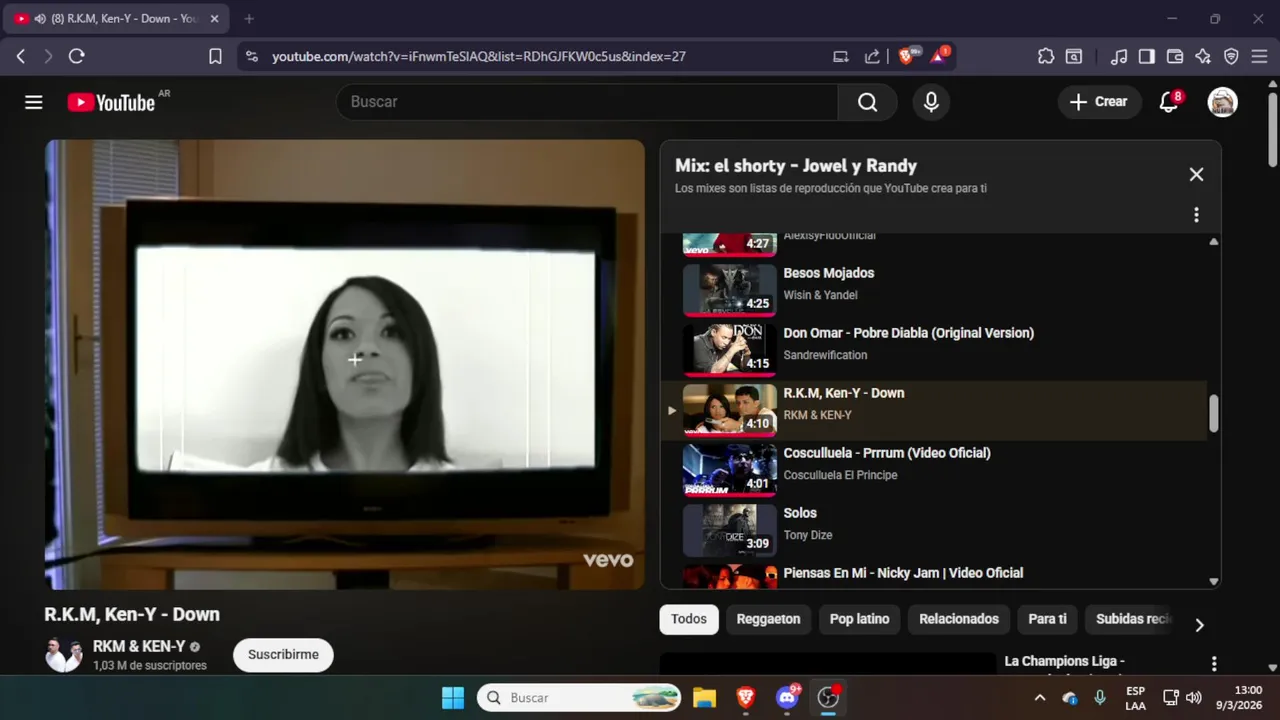Play Besos Mojados from the playlist

click(x=934, y=290)
